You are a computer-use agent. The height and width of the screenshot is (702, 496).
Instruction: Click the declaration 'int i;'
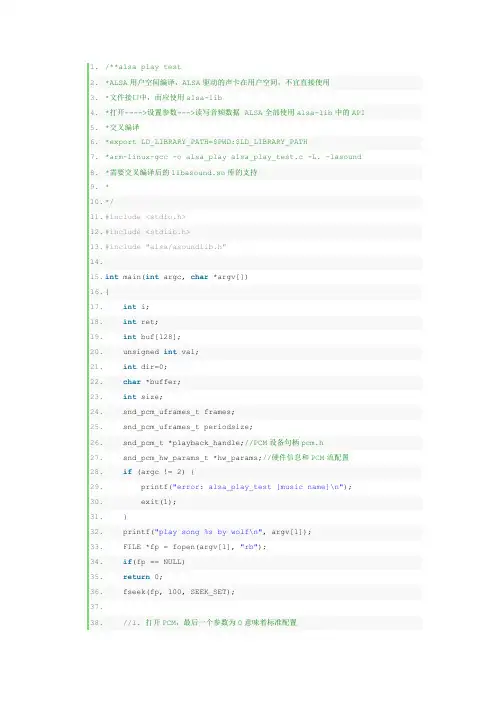coord(136,307)
